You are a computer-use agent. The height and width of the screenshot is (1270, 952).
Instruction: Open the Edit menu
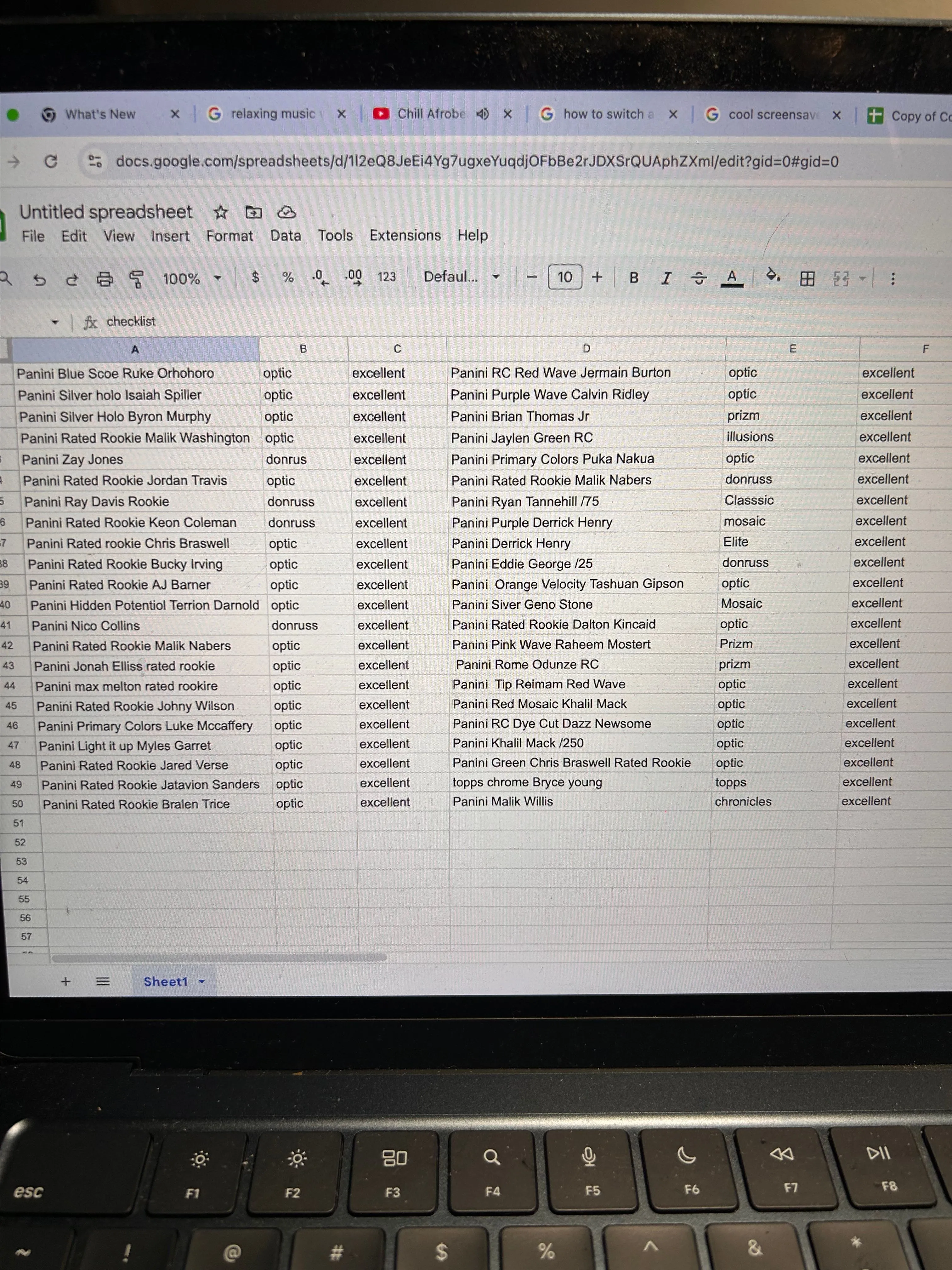tap(74, 236)
